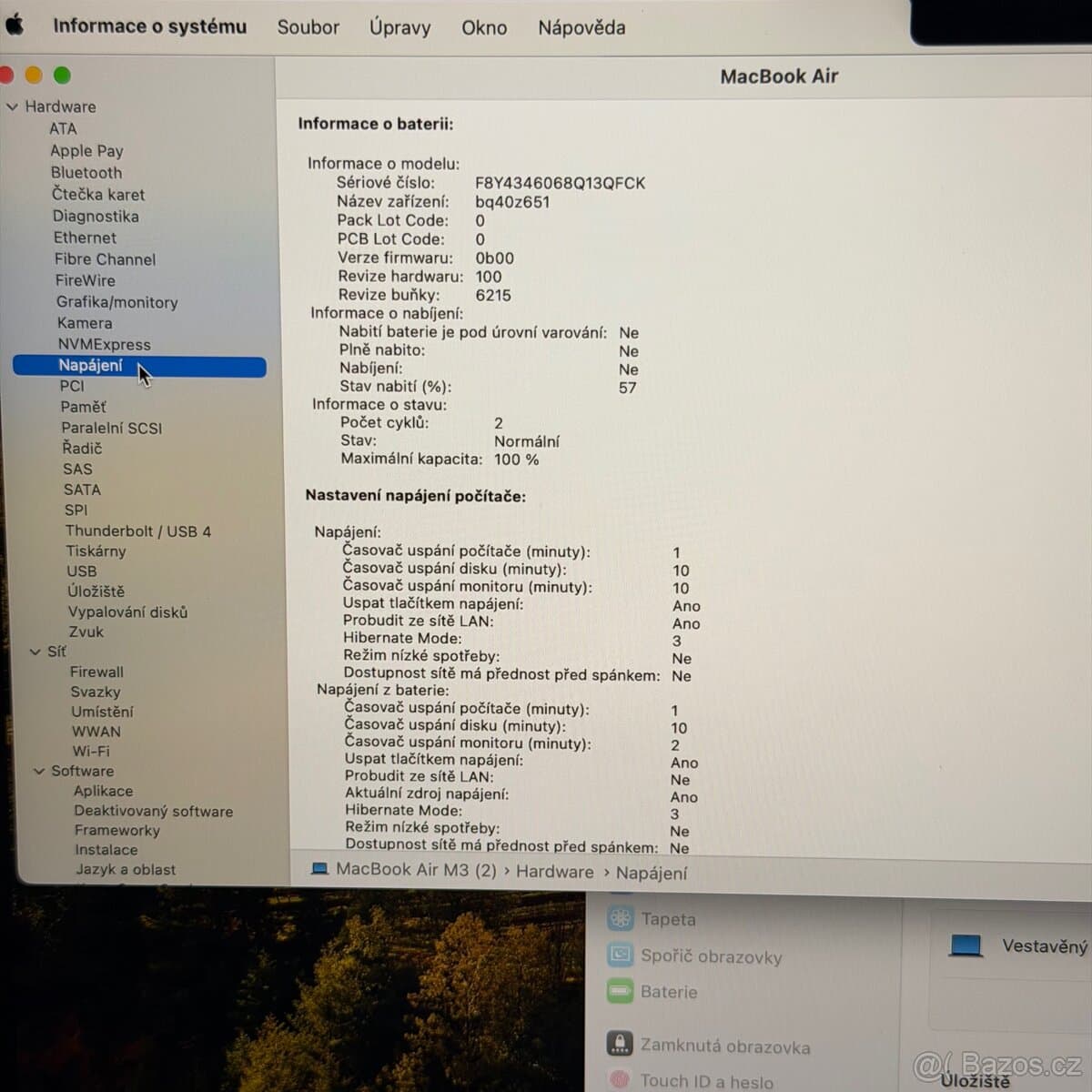Image resolution: width=1092 pixels, height=1092 pixels.
Task: Collapse the Hardware section chevron
Action: (x=12, y=106)
